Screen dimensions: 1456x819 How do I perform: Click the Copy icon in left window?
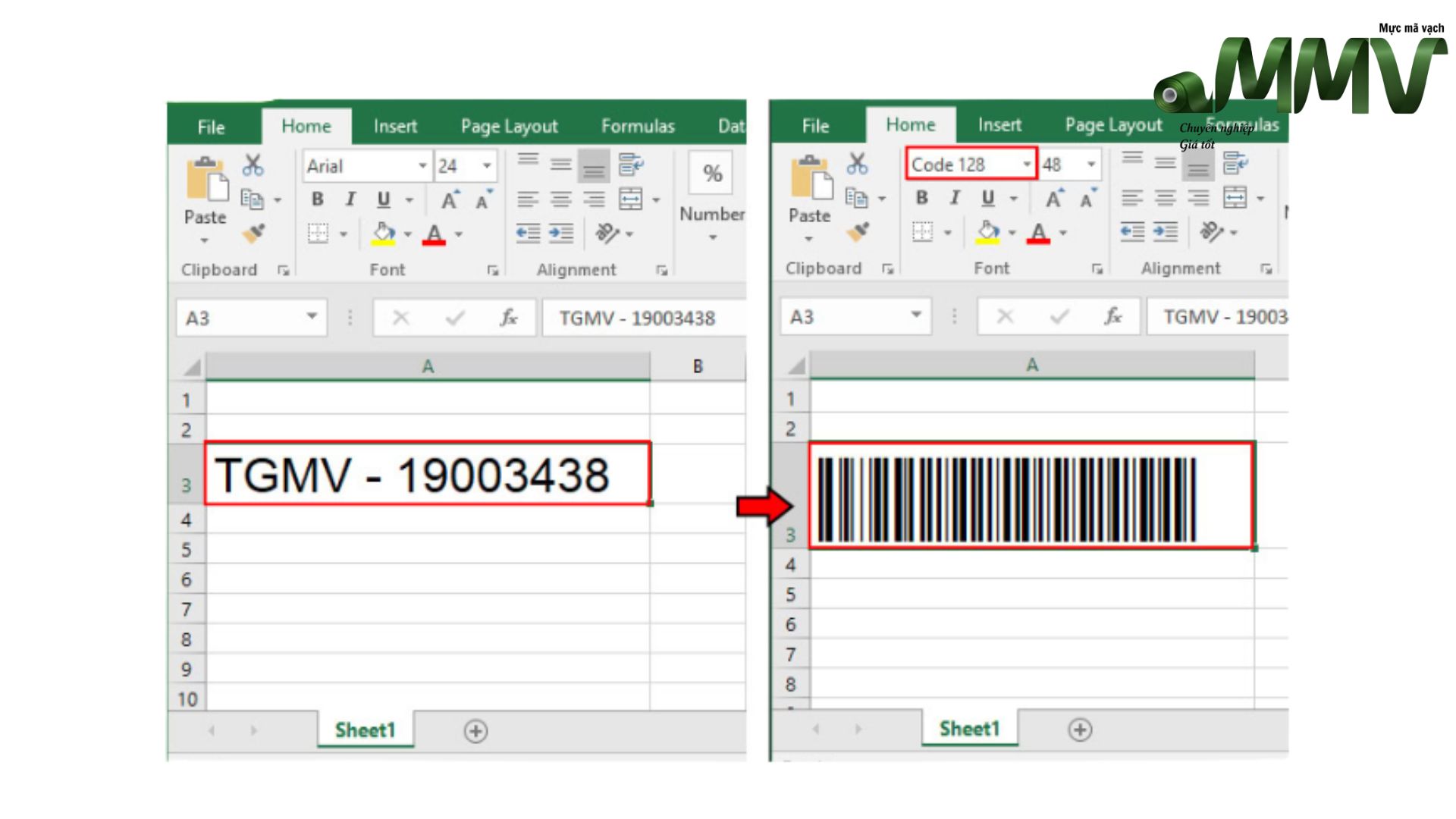pyautogui.click(x=252, y=199)
